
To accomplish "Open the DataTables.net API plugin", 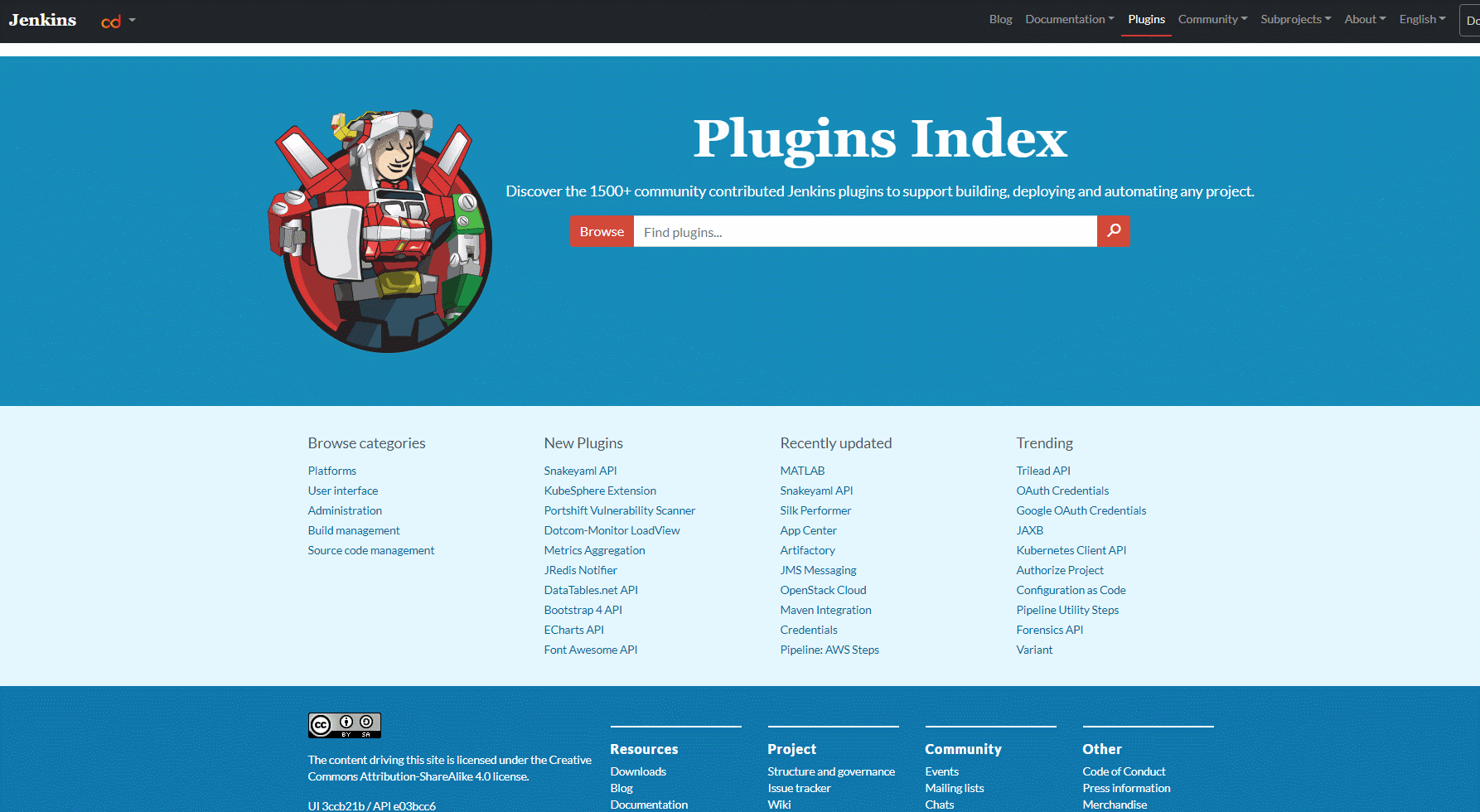I will tap(591, 590).
